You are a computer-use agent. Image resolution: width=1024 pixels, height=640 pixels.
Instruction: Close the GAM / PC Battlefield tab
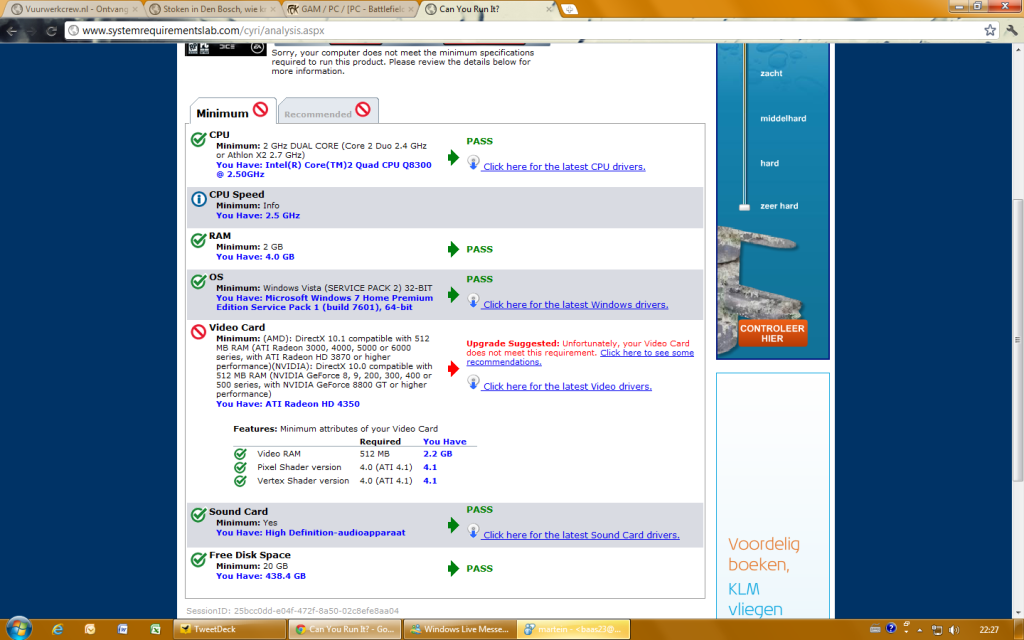click(x=411, y=9)
